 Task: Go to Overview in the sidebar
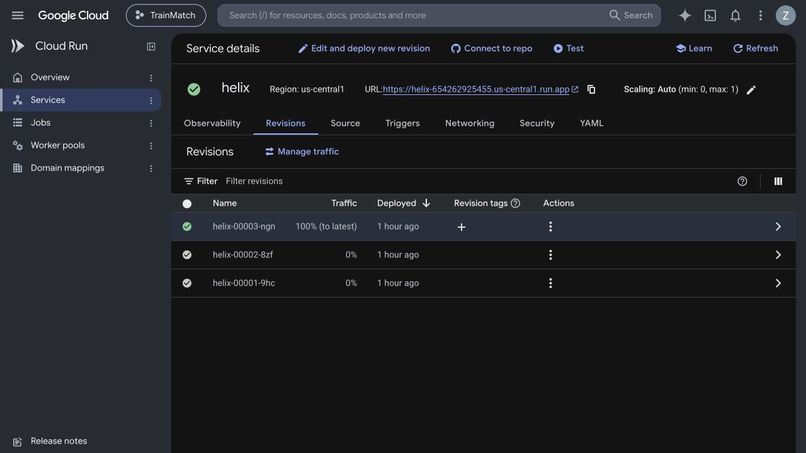[50, 77]
